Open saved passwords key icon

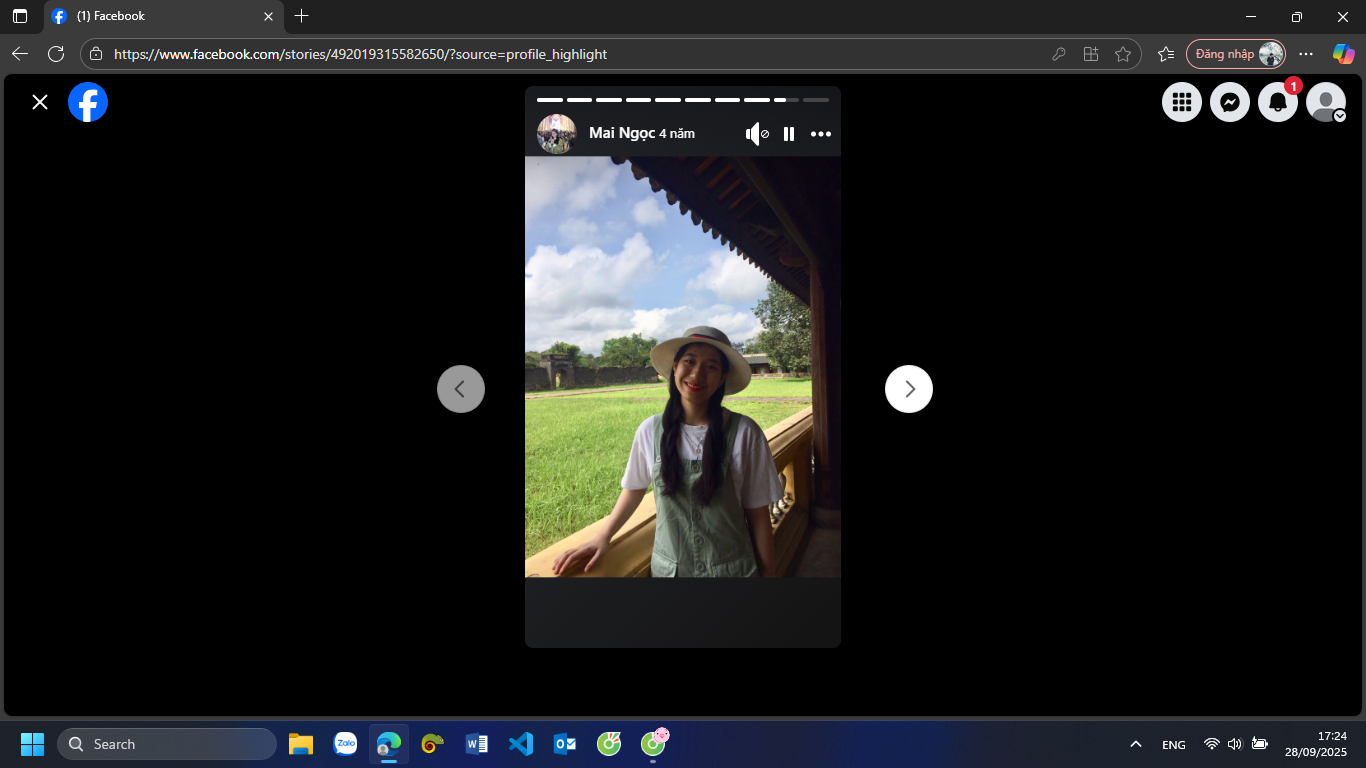point(1059,54)
